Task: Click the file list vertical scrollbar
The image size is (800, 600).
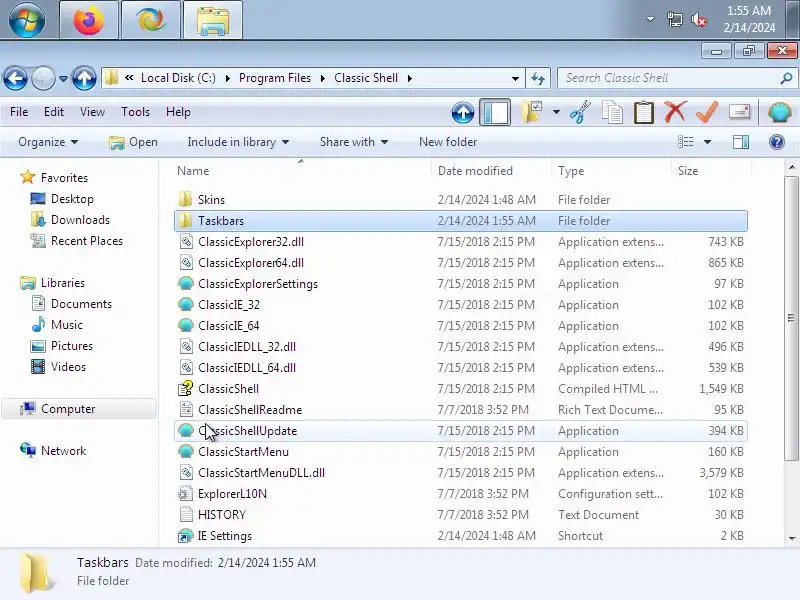Action: click(791, 318)
